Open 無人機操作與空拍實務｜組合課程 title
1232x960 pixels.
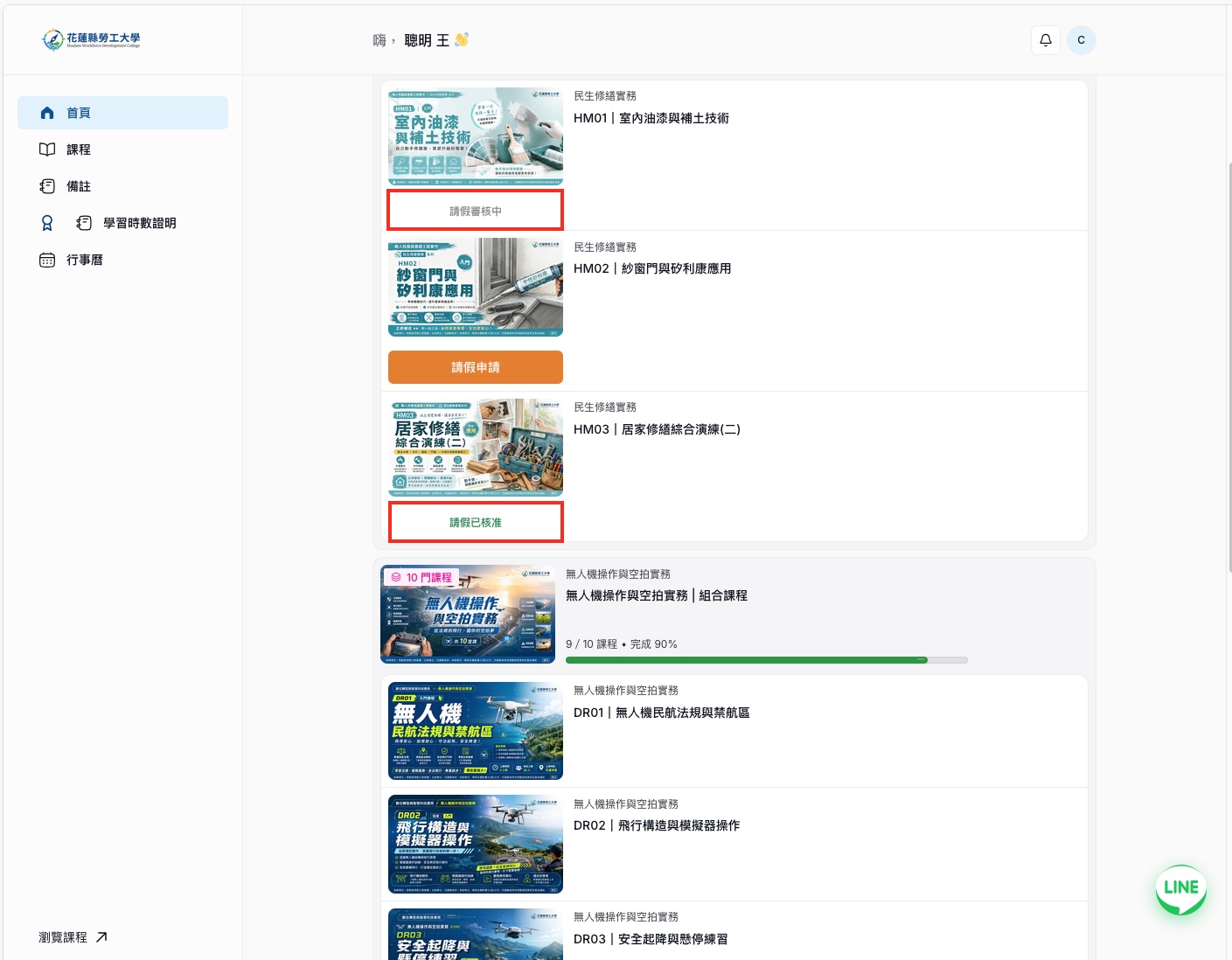(x=657, y=595)
